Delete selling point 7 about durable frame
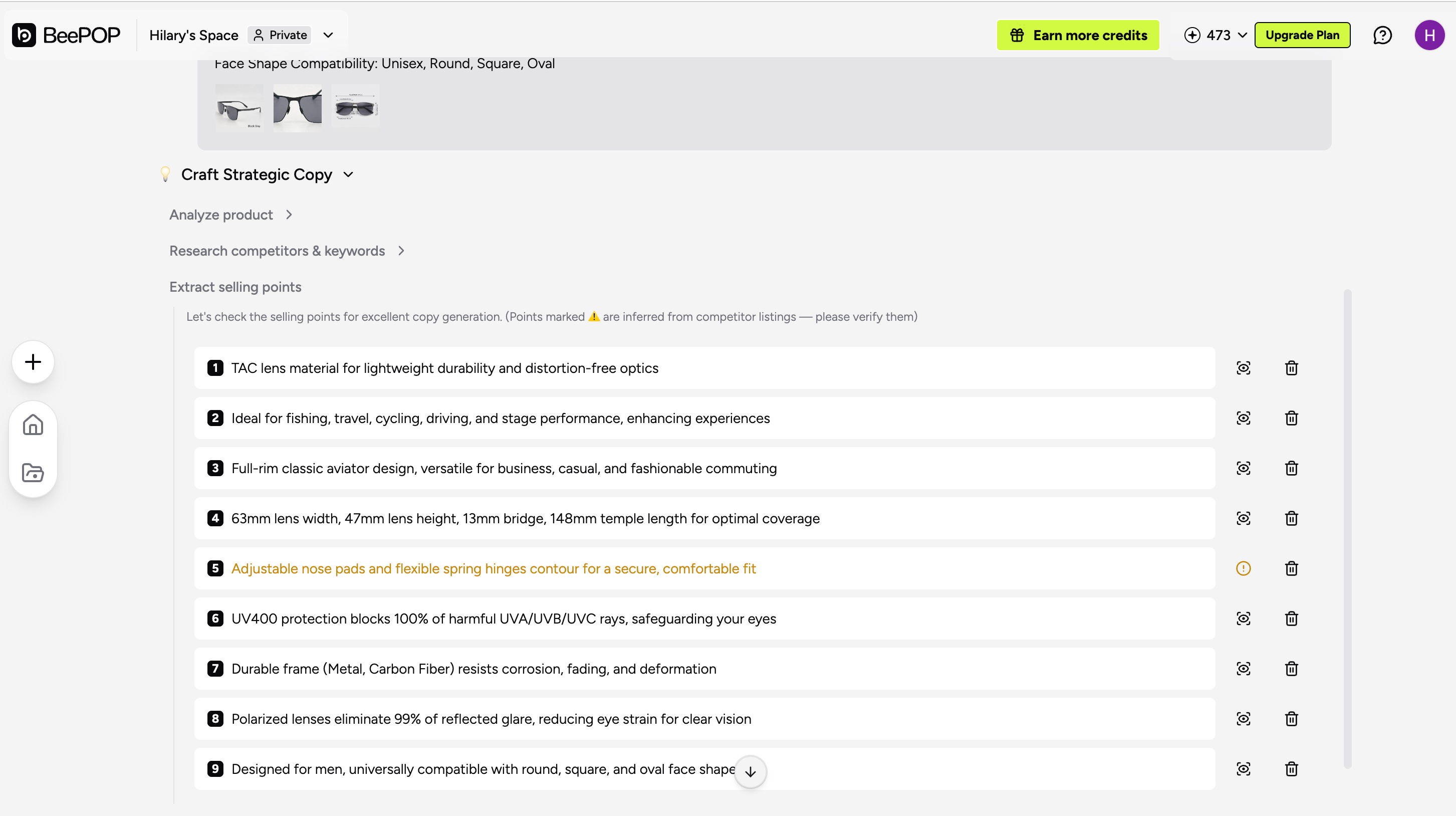 (1291, 669)
